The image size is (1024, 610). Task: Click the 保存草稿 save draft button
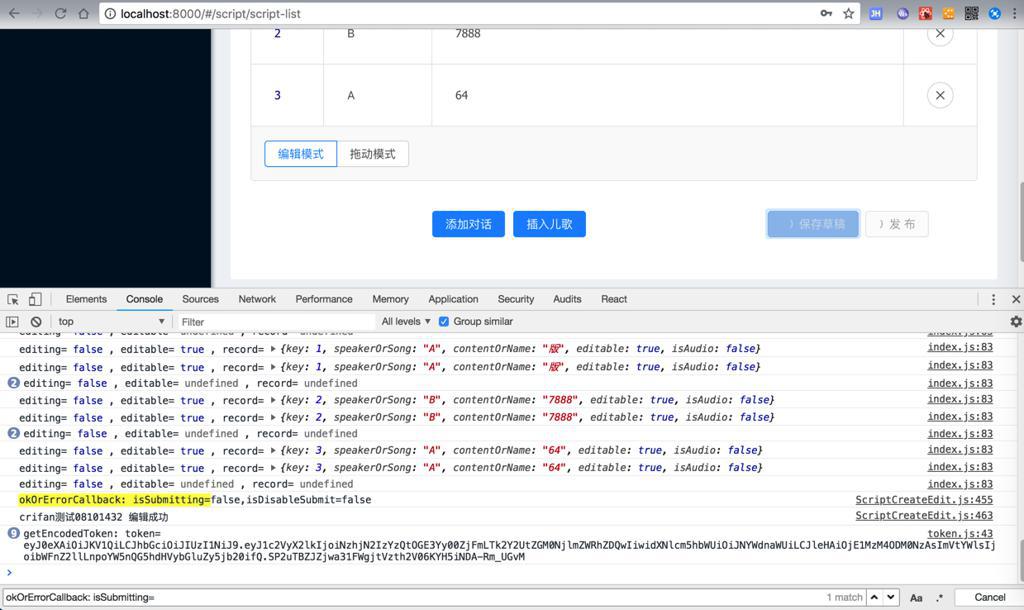813,224
